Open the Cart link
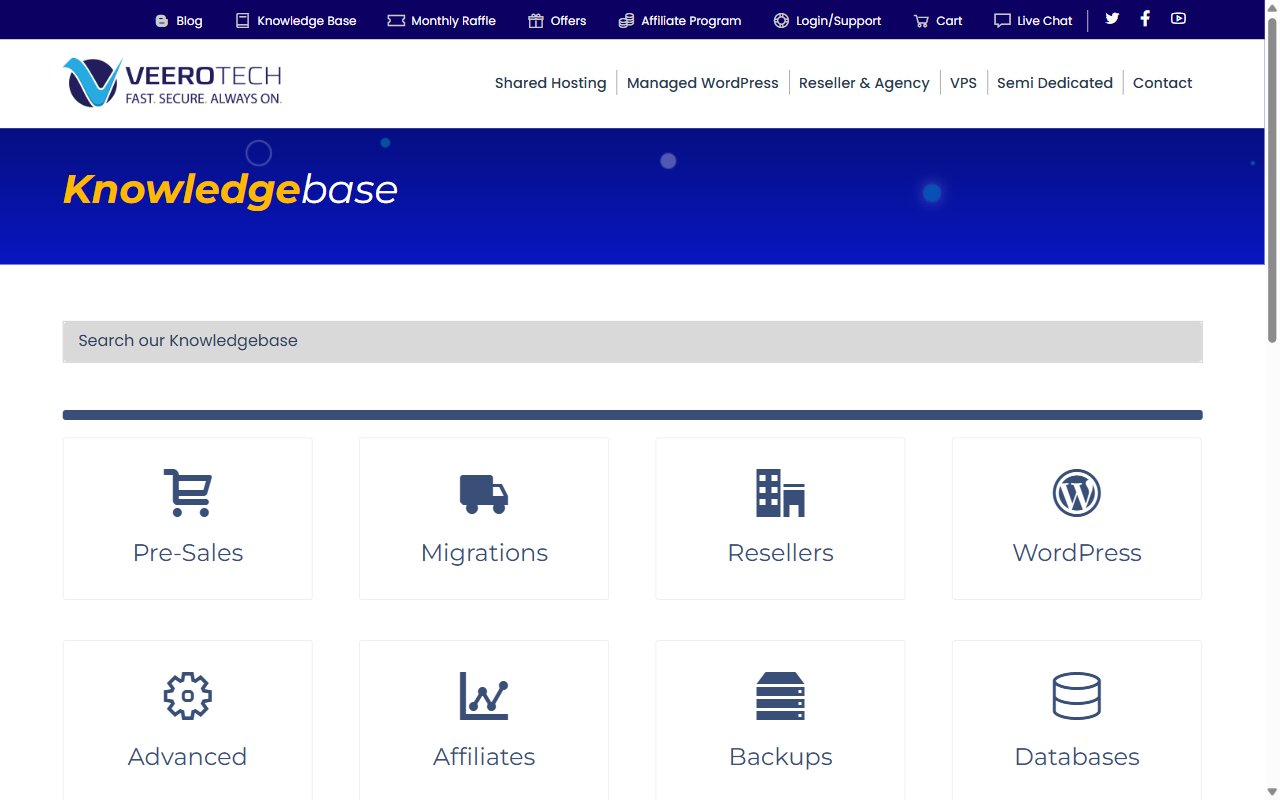Screen dimensions: 1280x800 coord(938,20)
